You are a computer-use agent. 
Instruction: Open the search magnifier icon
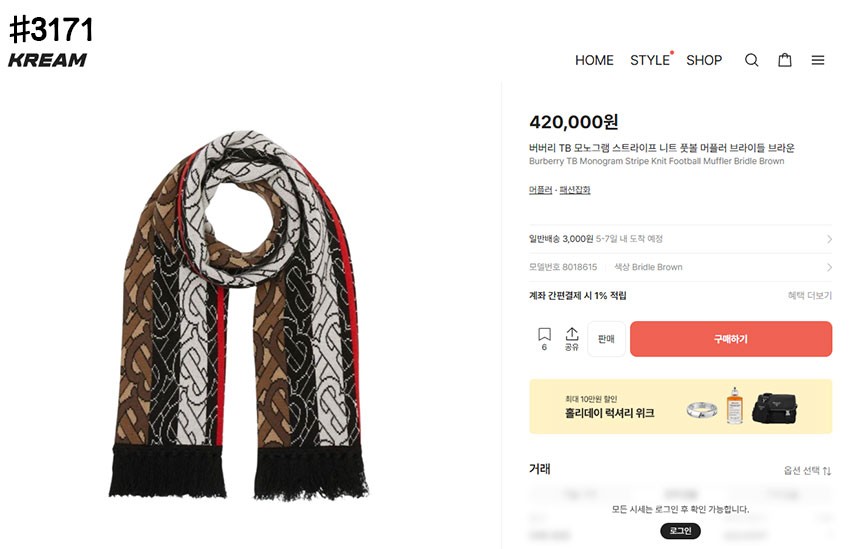(x=751, y=60)
